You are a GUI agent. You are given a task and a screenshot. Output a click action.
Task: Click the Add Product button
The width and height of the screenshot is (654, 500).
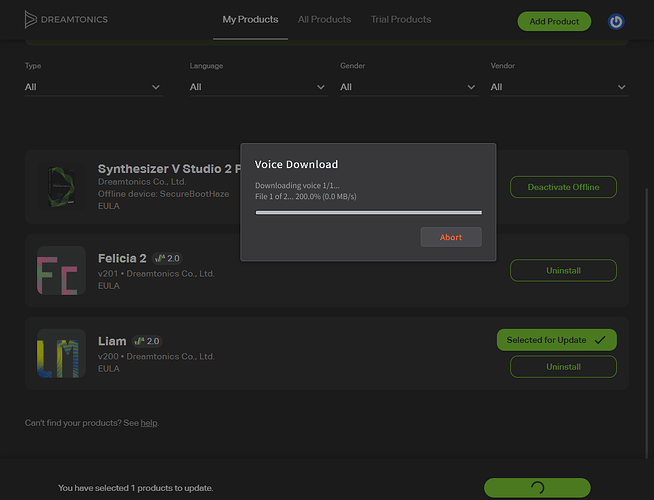coord(554,21)
